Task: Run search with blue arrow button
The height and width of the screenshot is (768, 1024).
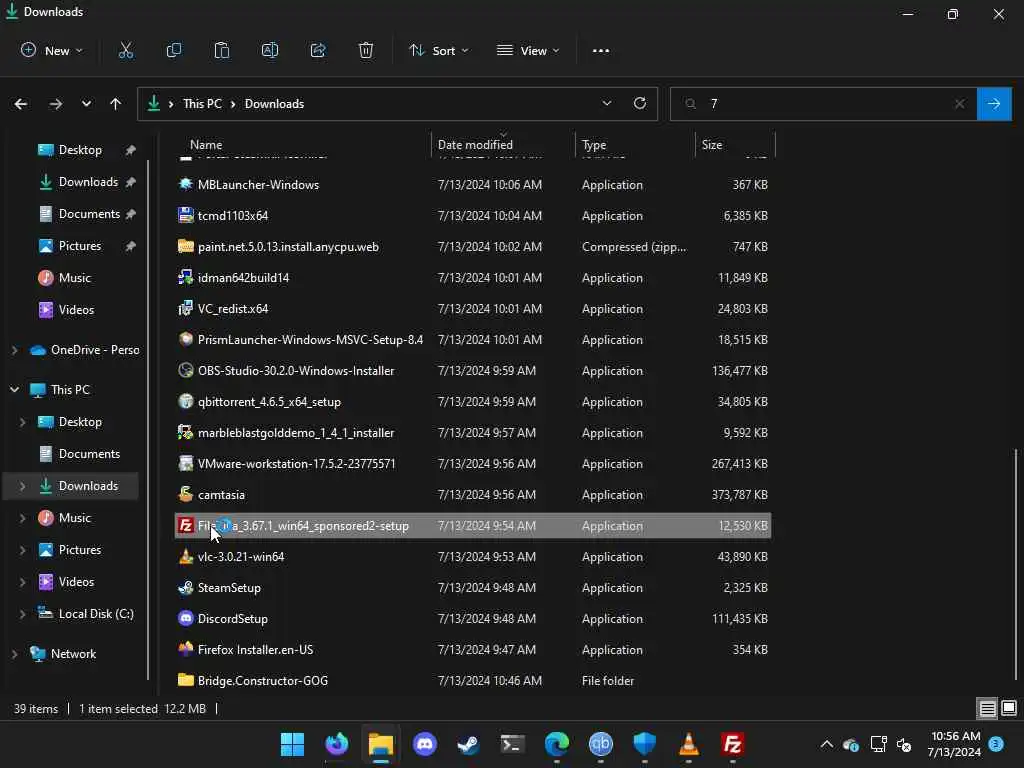Action: click(x=994, y=104)
